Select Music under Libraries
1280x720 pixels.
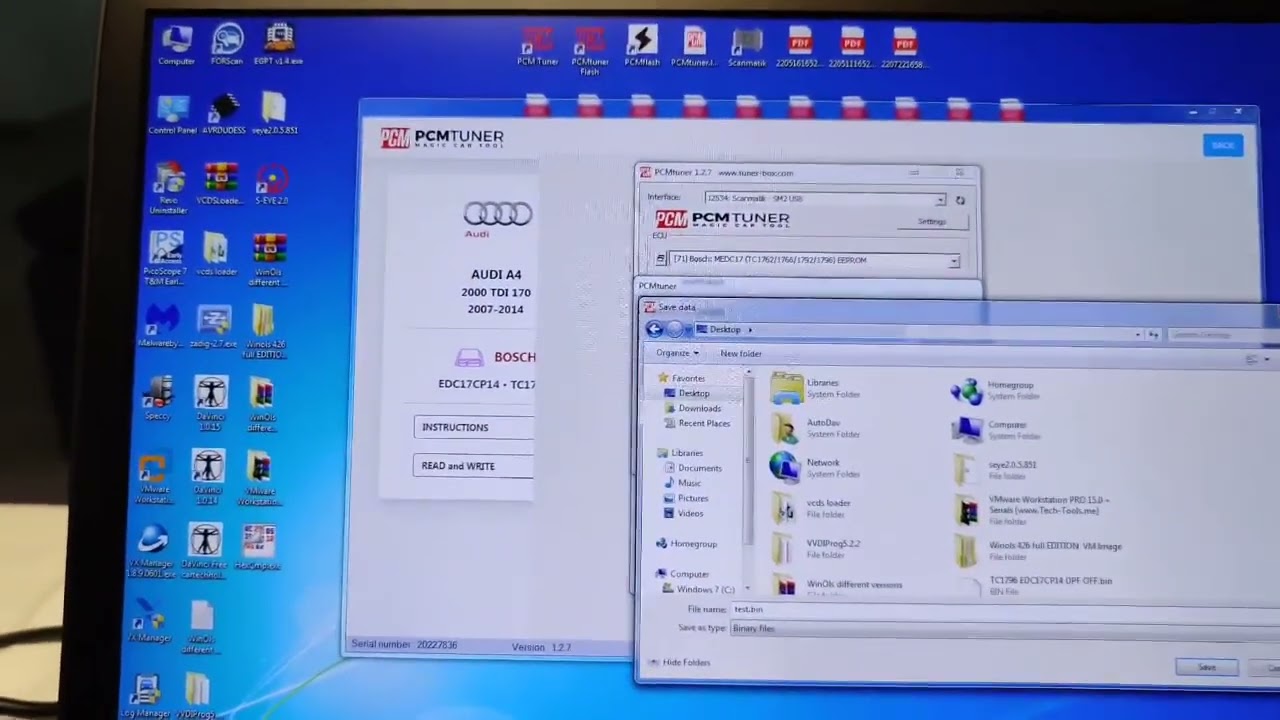pyautogui.click(x=681, y=483)
